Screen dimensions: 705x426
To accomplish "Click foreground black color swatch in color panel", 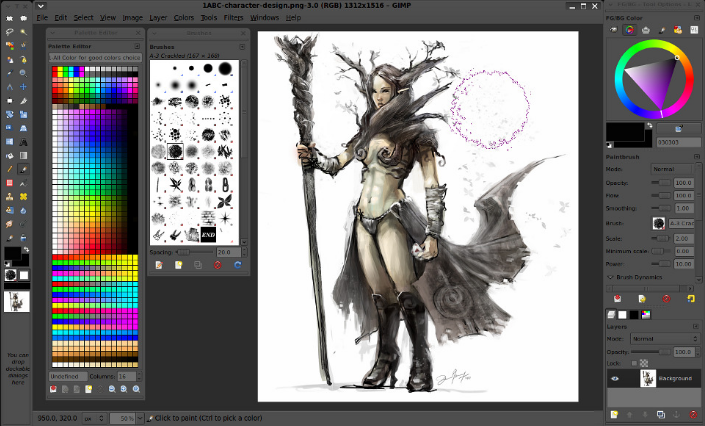I will pyautogui.click(x=625, y=132).
